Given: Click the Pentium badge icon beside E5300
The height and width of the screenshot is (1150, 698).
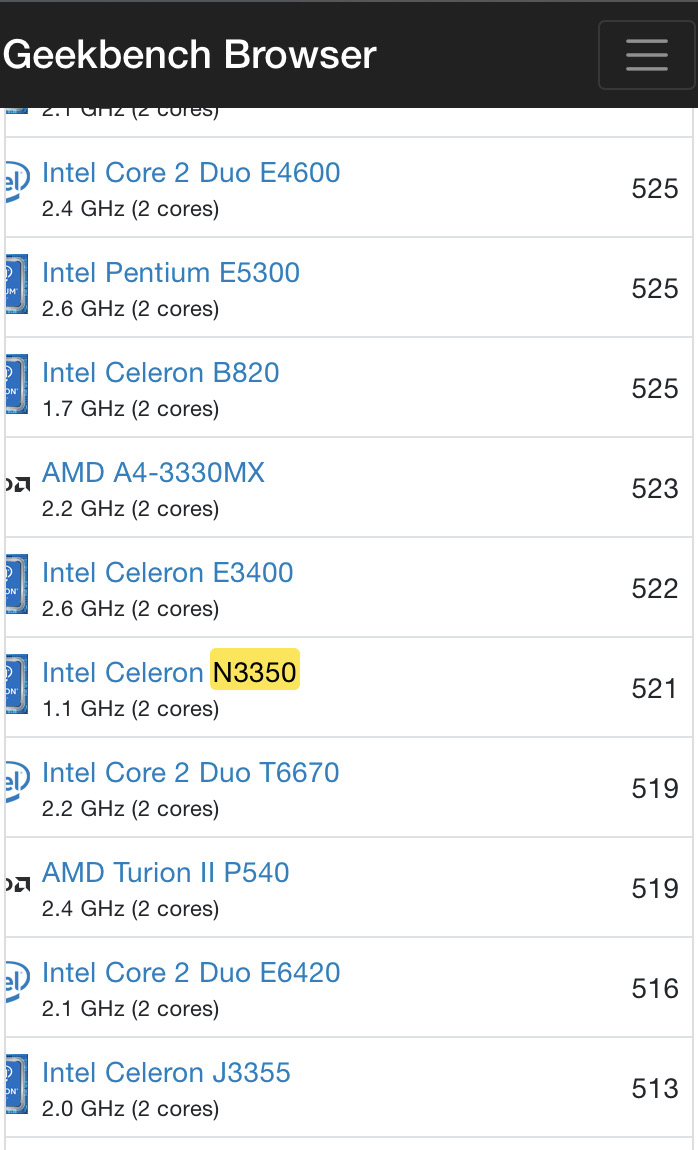Looking at the screenshot, I should (15, 283).
